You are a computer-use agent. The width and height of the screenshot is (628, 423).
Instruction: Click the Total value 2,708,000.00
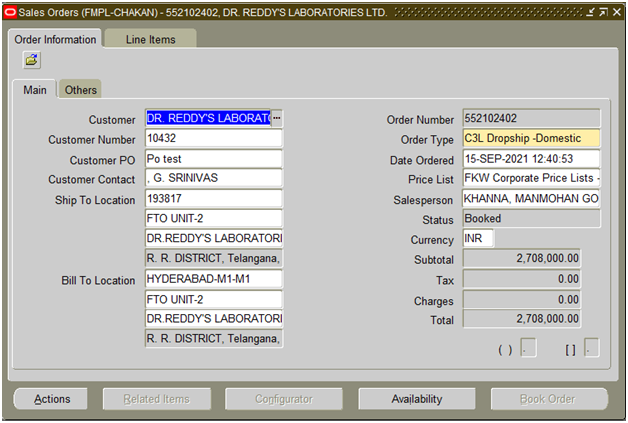[521, 319]
